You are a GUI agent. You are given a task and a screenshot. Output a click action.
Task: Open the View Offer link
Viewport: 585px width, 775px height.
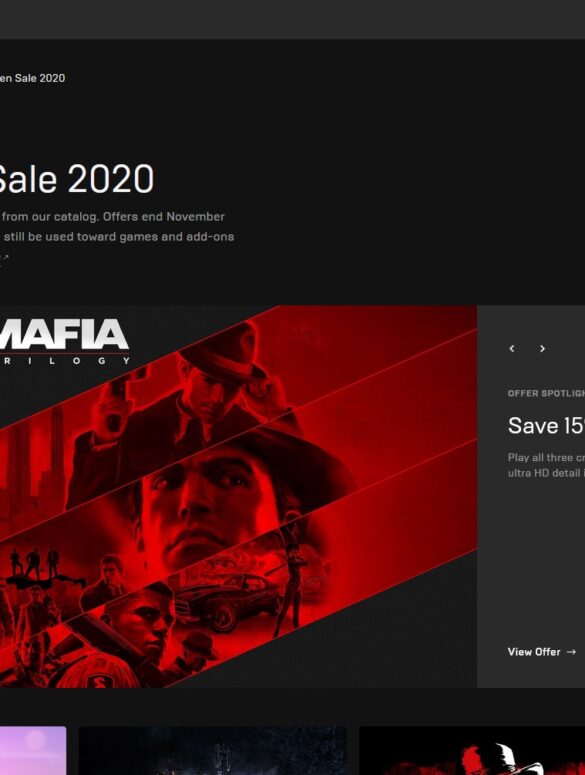542,652
